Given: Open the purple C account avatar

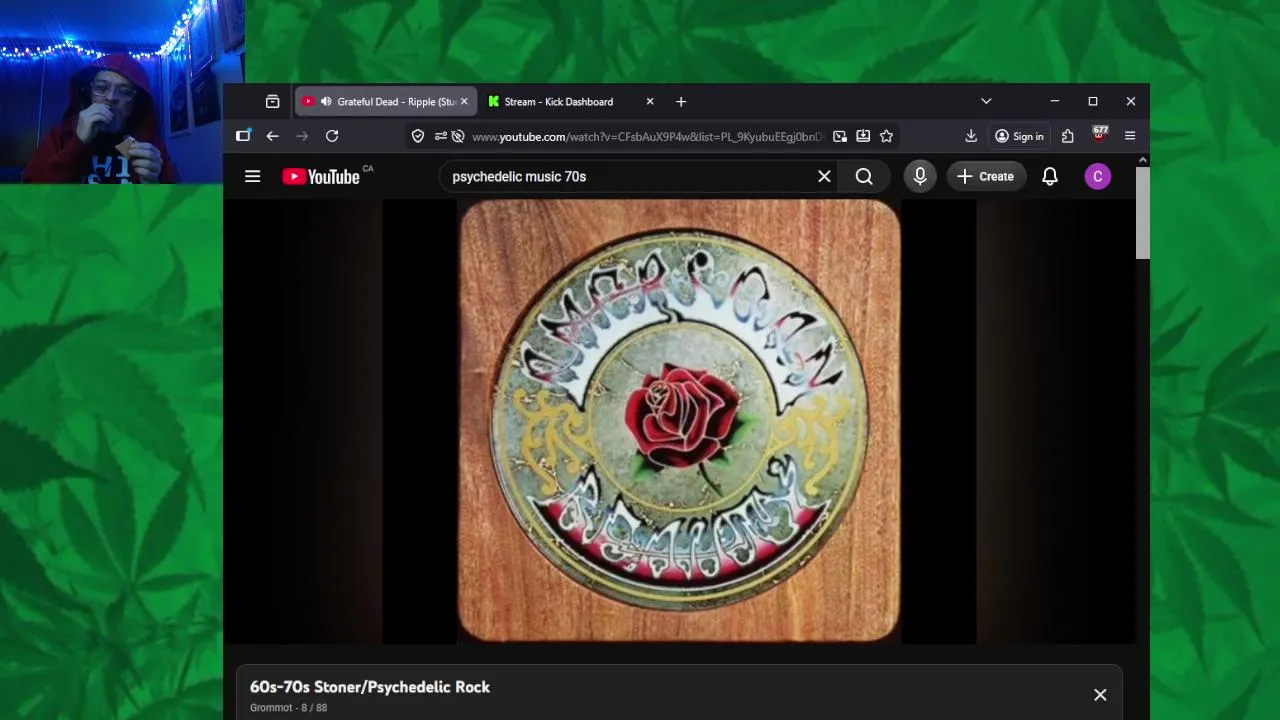Looking at the screenshot, I should point(1098,176).
